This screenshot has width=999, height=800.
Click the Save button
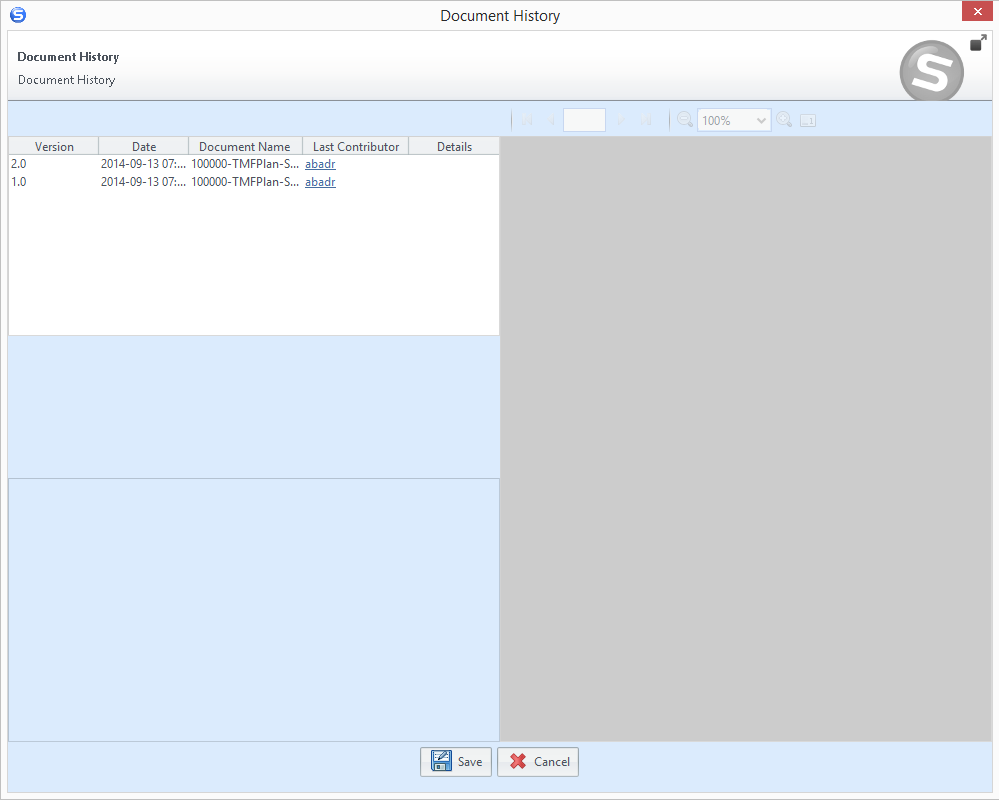pyautogui.click(x=456, y=762)
